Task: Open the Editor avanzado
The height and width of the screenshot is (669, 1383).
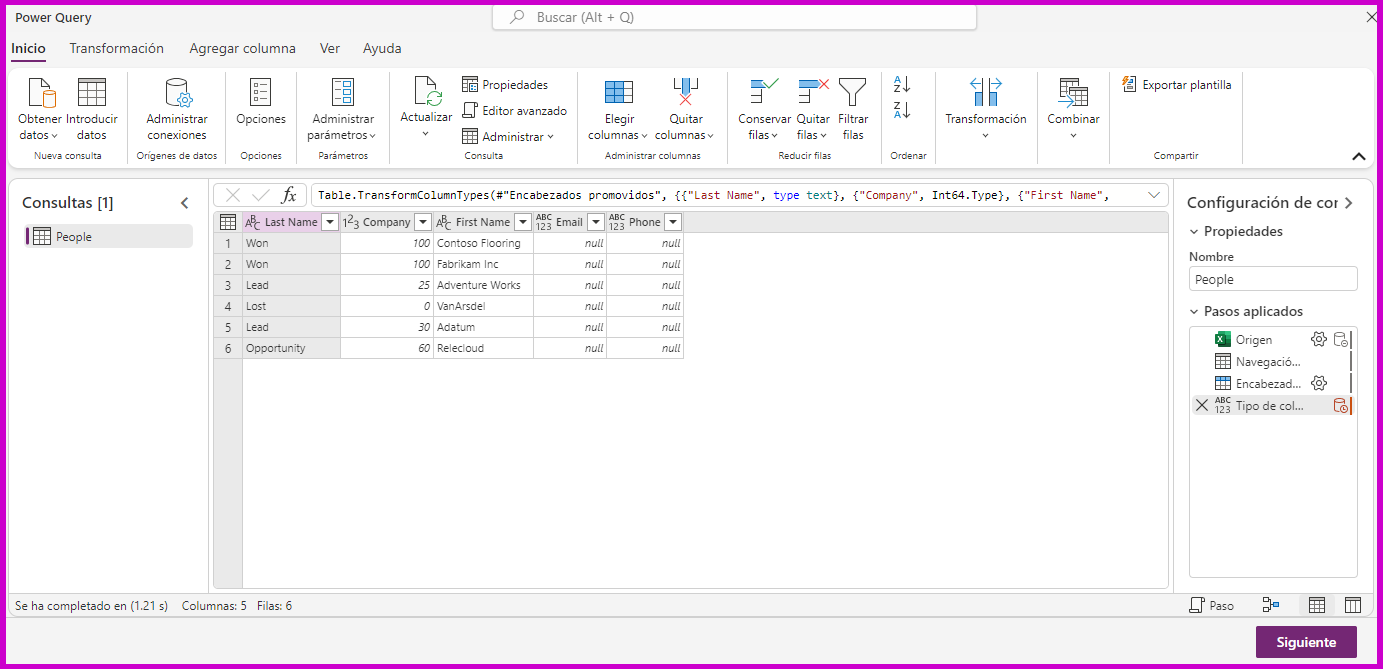Action: [x=514, y=111]
